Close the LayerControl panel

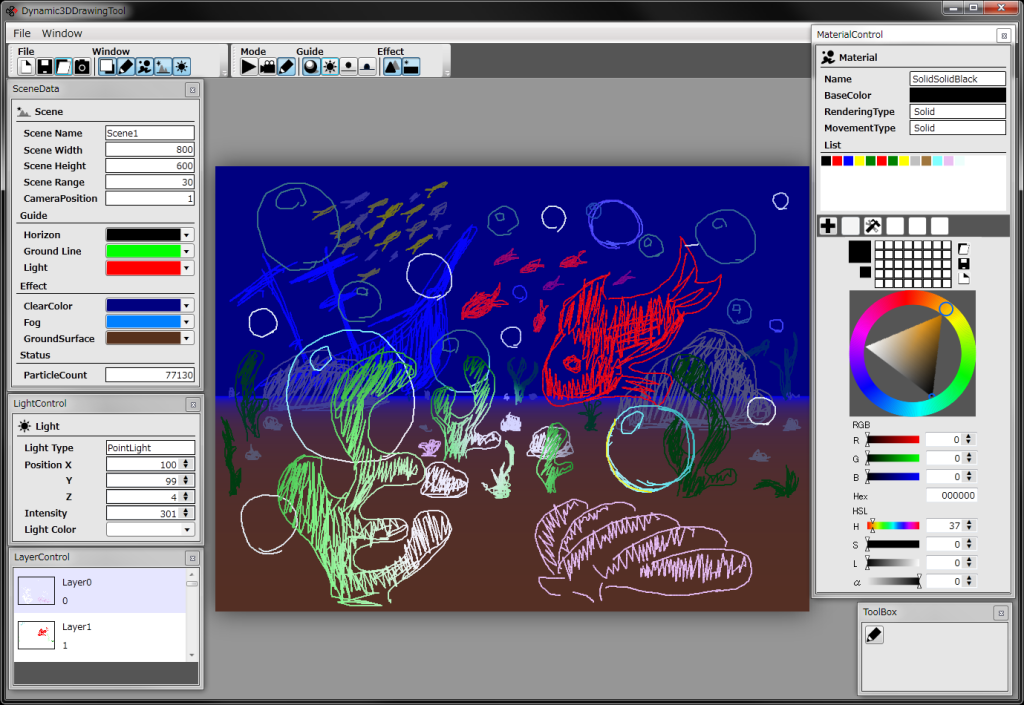pyautogui.click(x=193, y=558)
